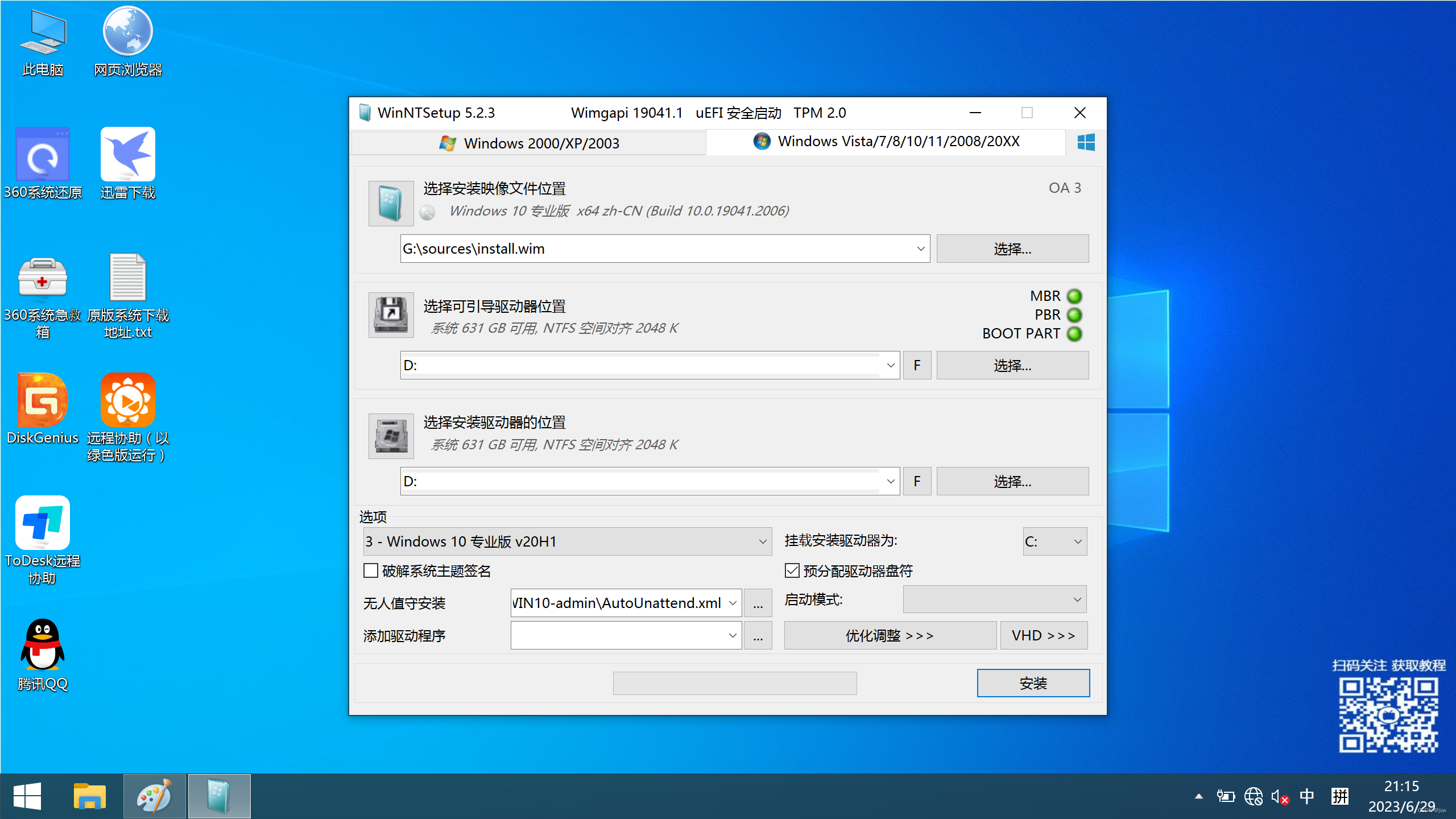Open Paint from the taskbar
Image resolution: width=1456 pixels, height=819 pixels.
(154, 796)
